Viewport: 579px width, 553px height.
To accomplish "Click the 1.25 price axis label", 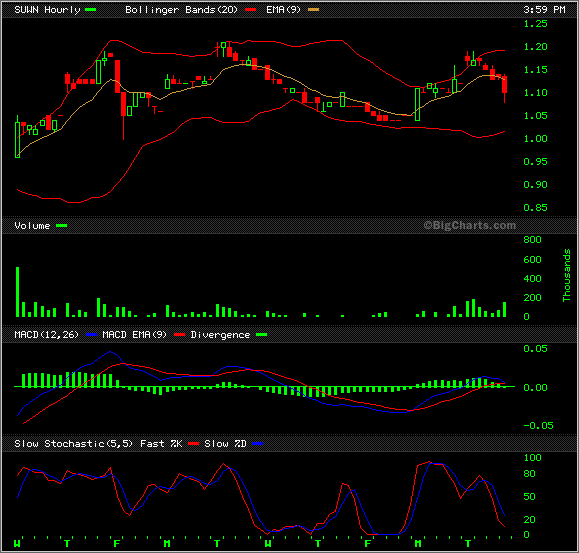I will coord(535,24).
